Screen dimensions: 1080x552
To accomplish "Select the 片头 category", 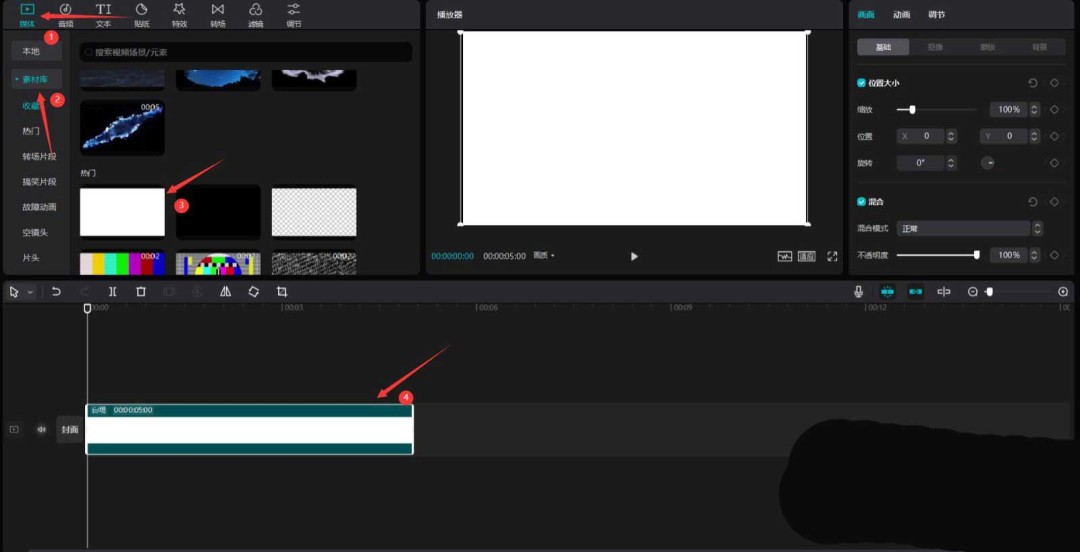I will pyautogui.click(x=31, y=257).
